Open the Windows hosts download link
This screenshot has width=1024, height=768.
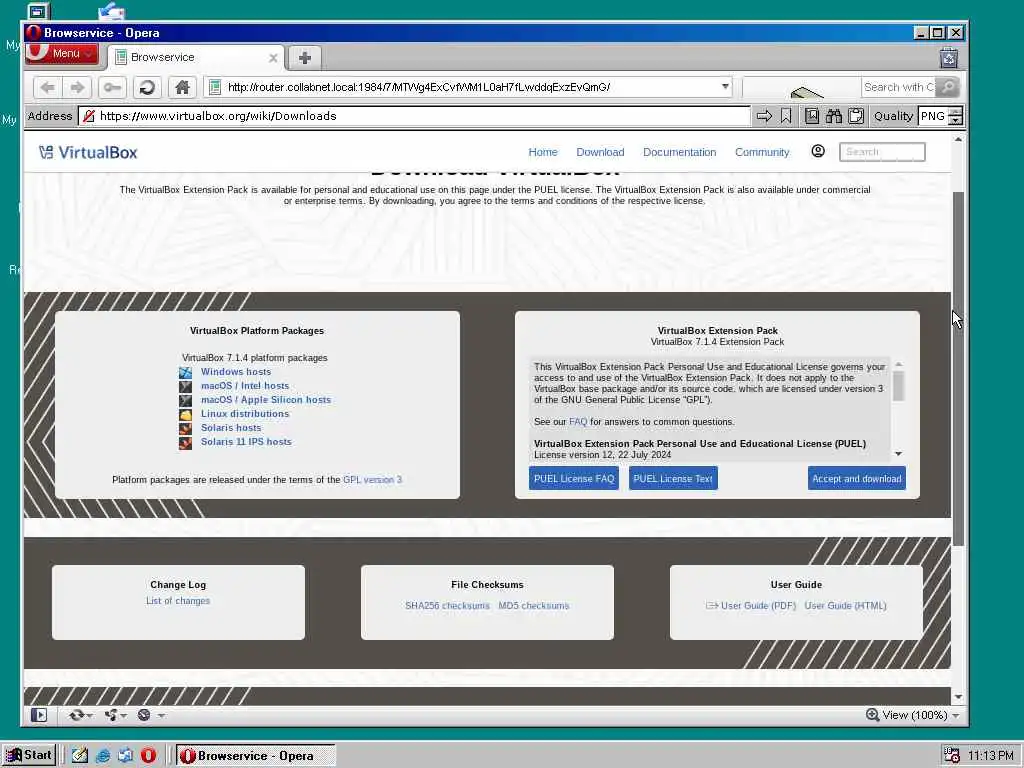point(236,372)
